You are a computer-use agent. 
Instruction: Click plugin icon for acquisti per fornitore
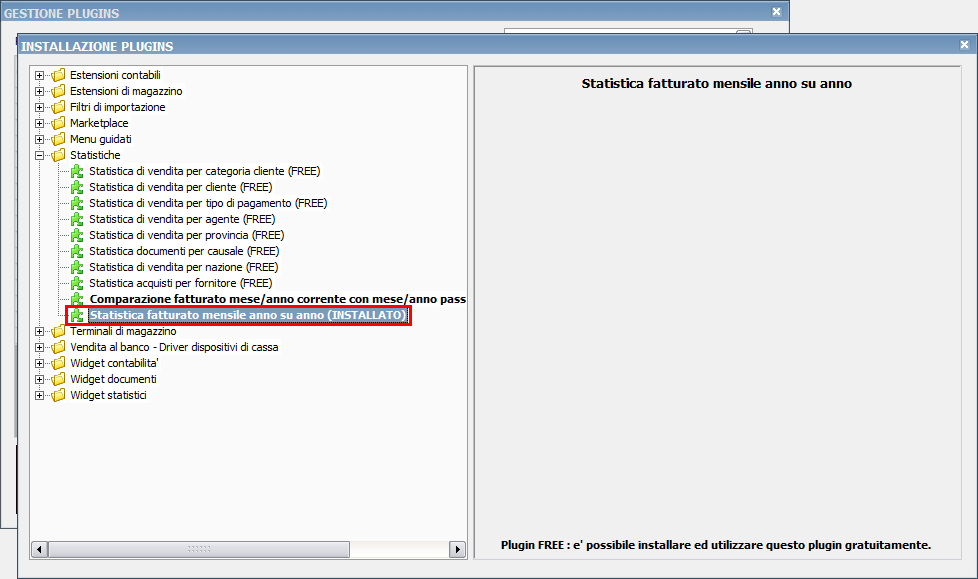pyautogui.click(x=77, y=283)
